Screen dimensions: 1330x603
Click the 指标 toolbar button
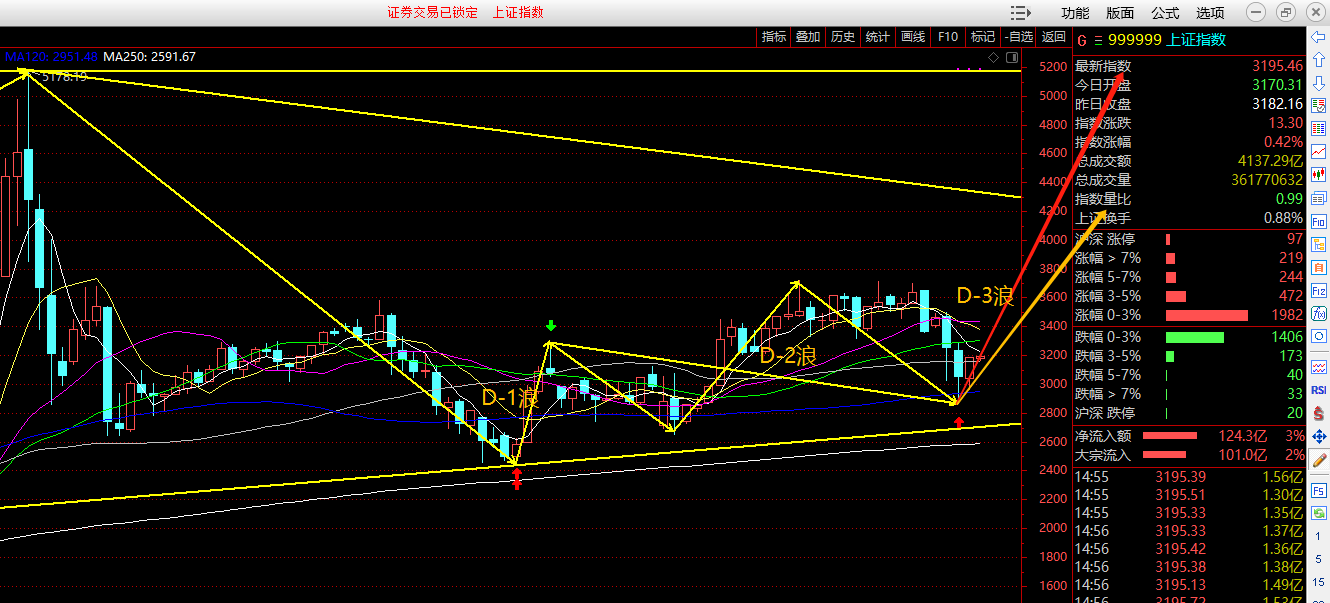(774, 37)
